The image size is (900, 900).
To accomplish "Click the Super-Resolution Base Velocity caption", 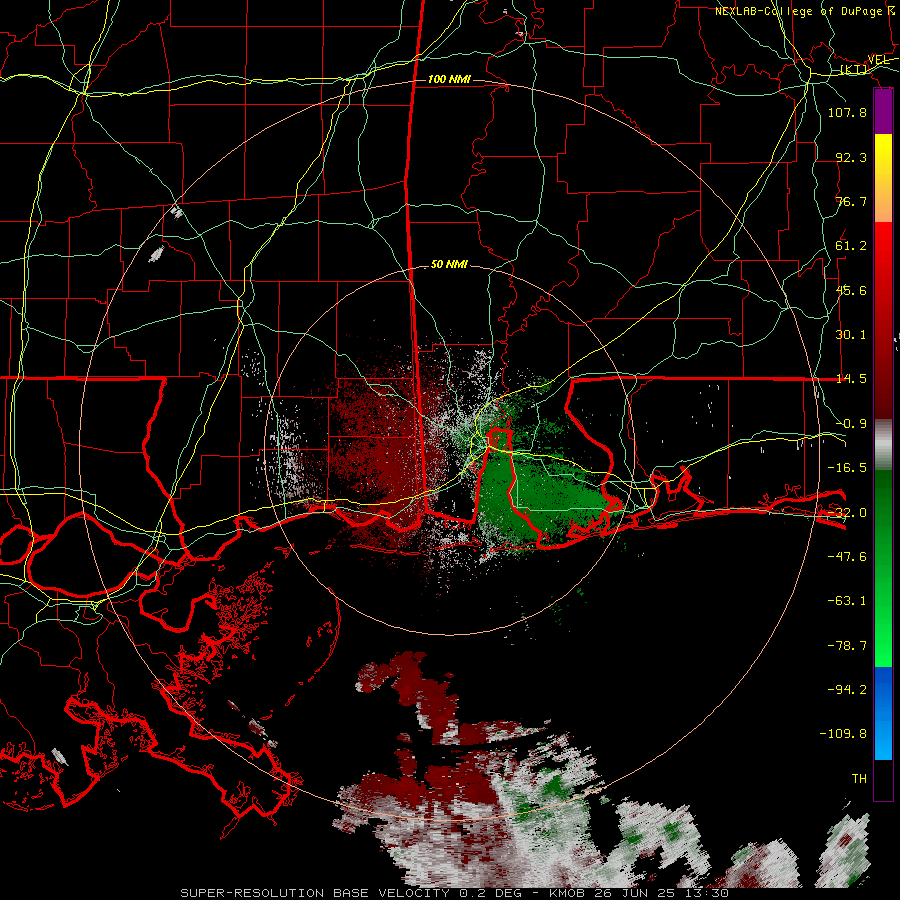I will (455, 893).
